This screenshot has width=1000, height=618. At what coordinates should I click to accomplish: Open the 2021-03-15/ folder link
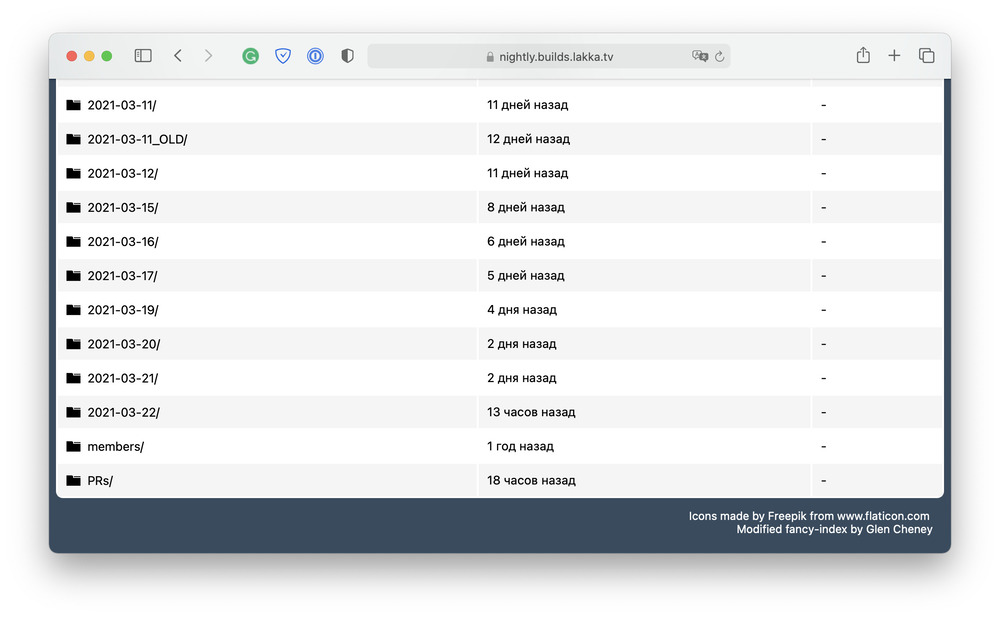tap(122, 207)
